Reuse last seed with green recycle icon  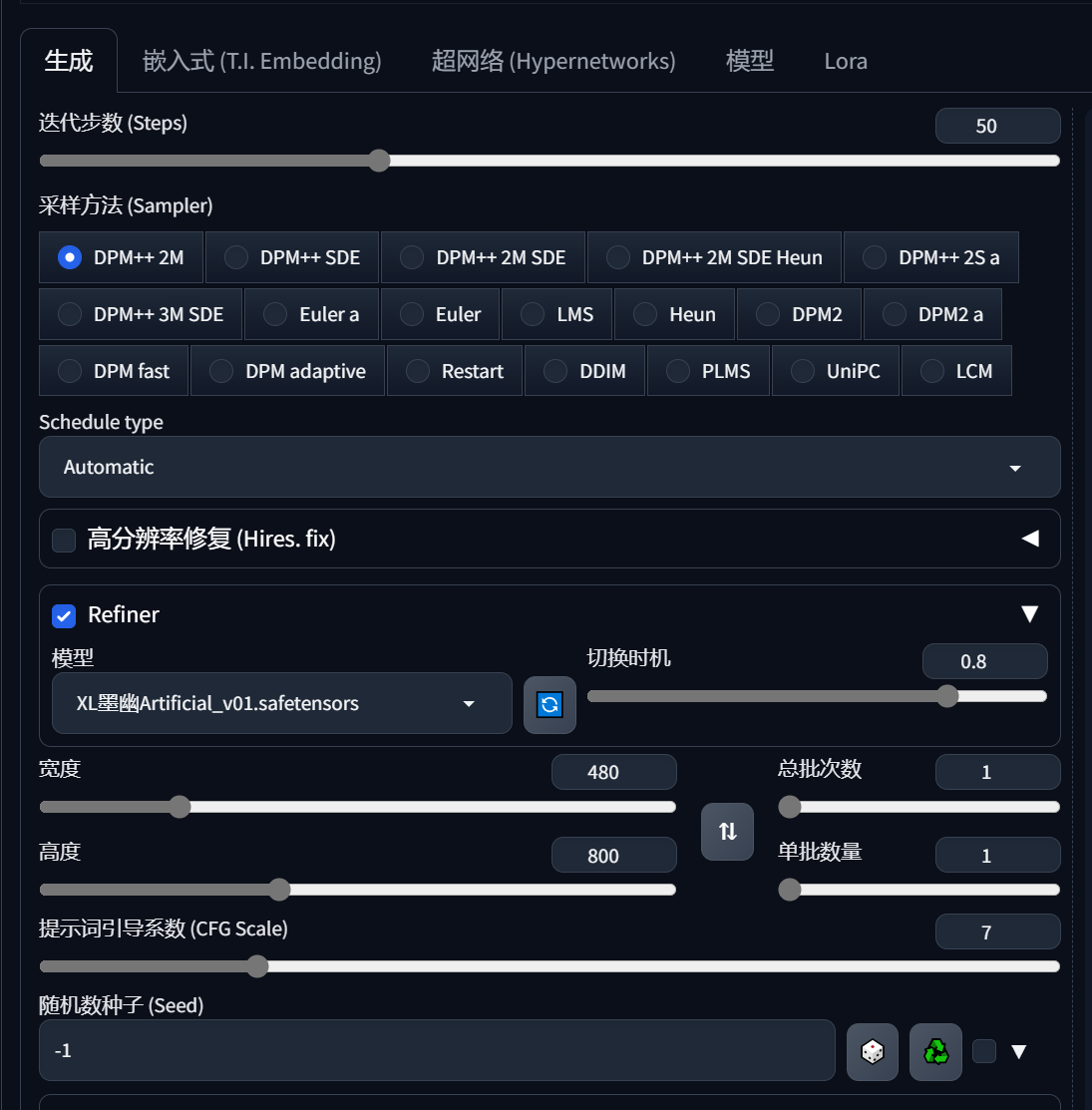pos(935,1051)
